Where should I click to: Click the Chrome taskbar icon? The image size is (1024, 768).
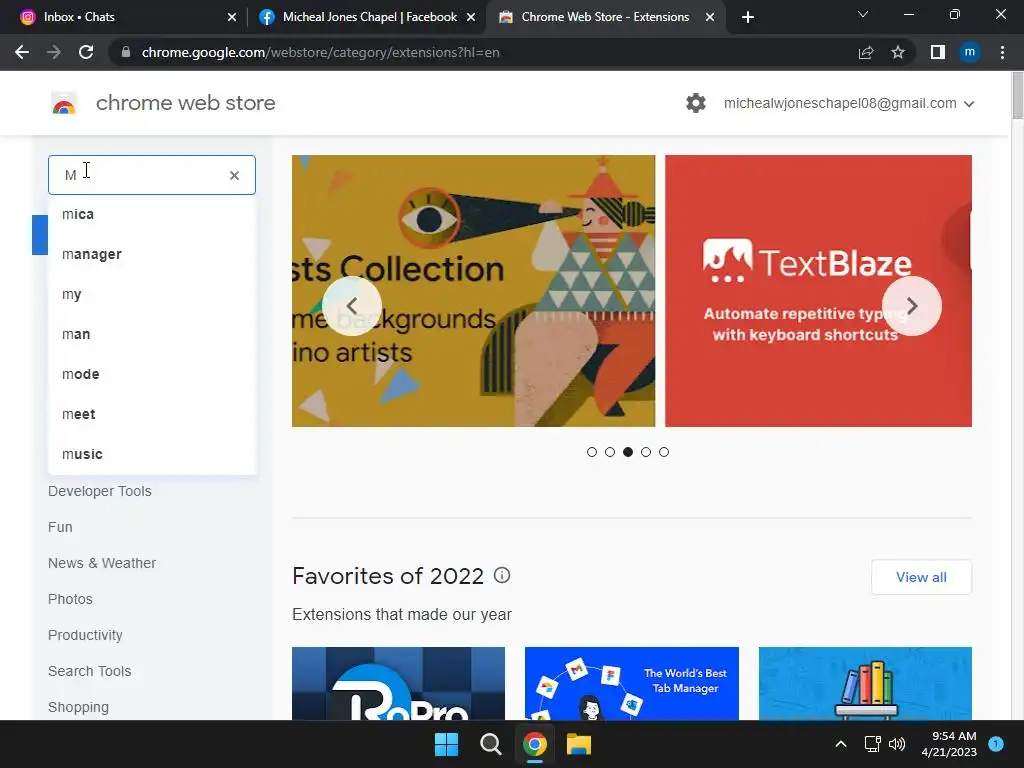535,744
